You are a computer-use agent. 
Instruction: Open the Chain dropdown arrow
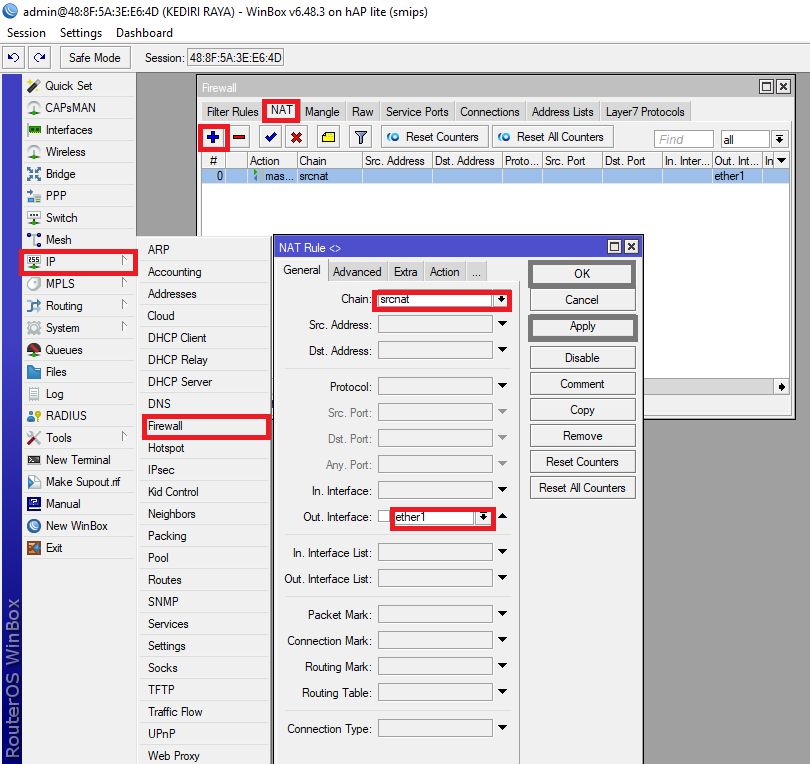[501, 299]
